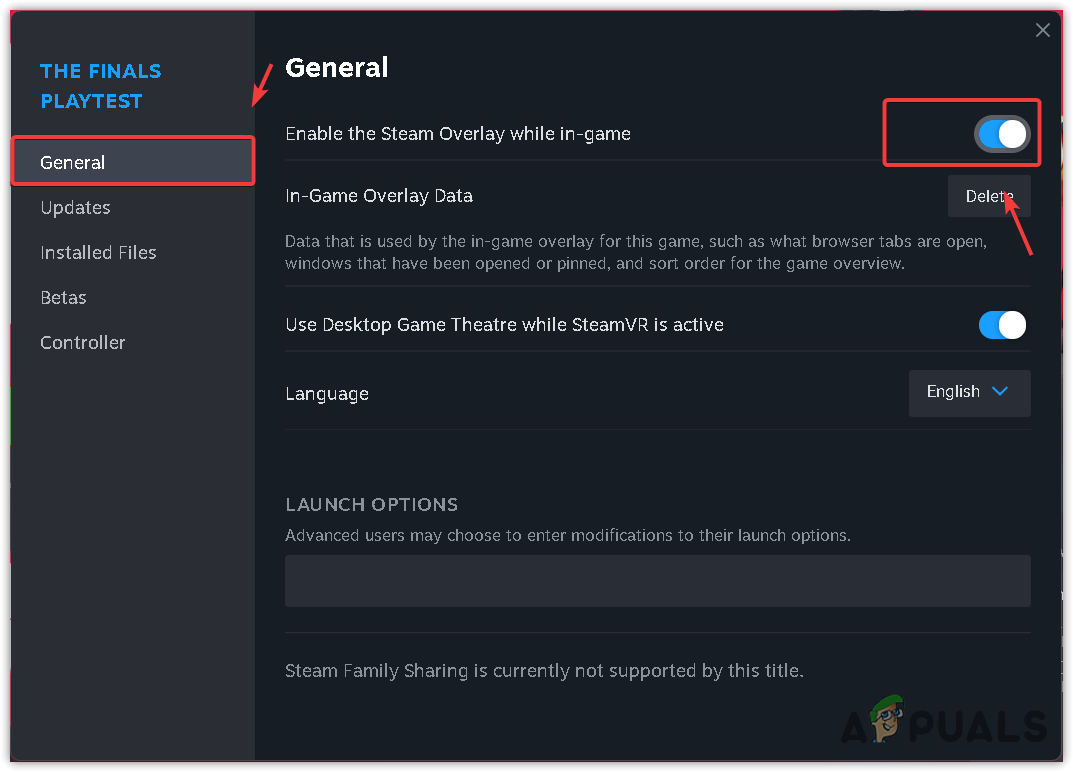Toggle the Steam Overlay while in-game switch
Screen dimensions: 1073x772
[x=1002, y=134]
